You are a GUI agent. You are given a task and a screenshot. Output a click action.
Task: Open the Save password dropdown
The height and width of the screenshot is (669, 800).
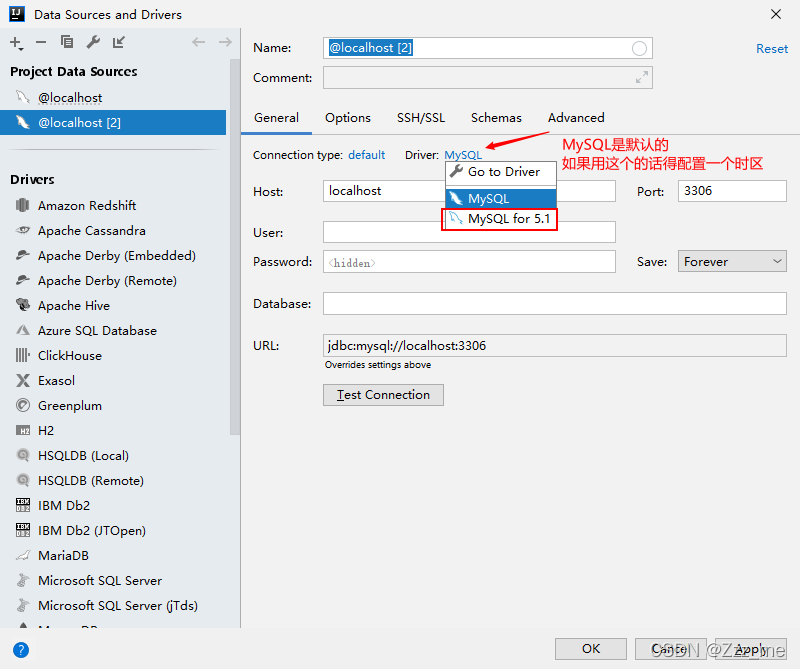pyautogui.click(x=732, y=261)
